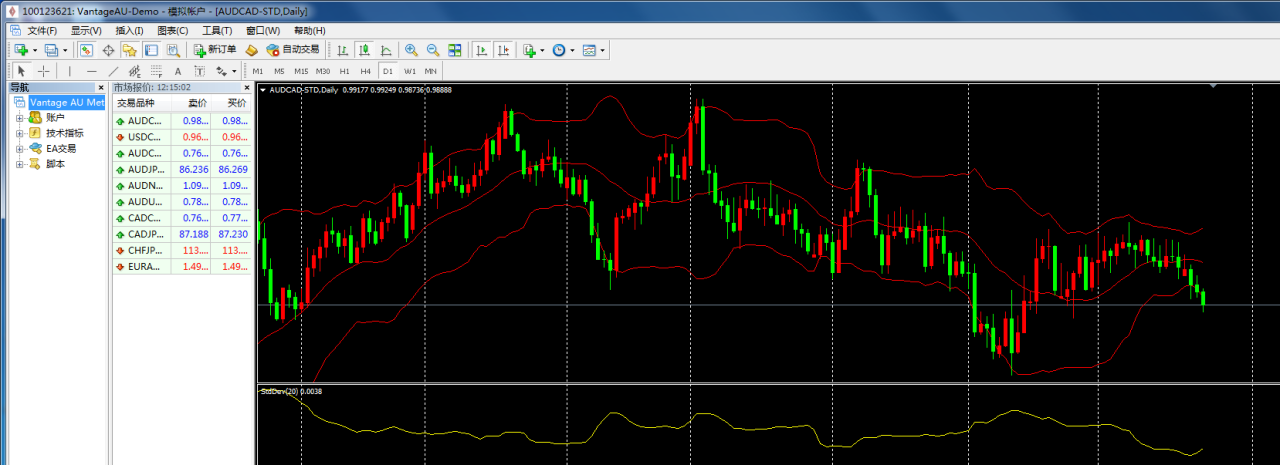The width and height of the screenshot is (1280, 465).
Task: Open the 图表(C) menu
Action: pos(173,31)
